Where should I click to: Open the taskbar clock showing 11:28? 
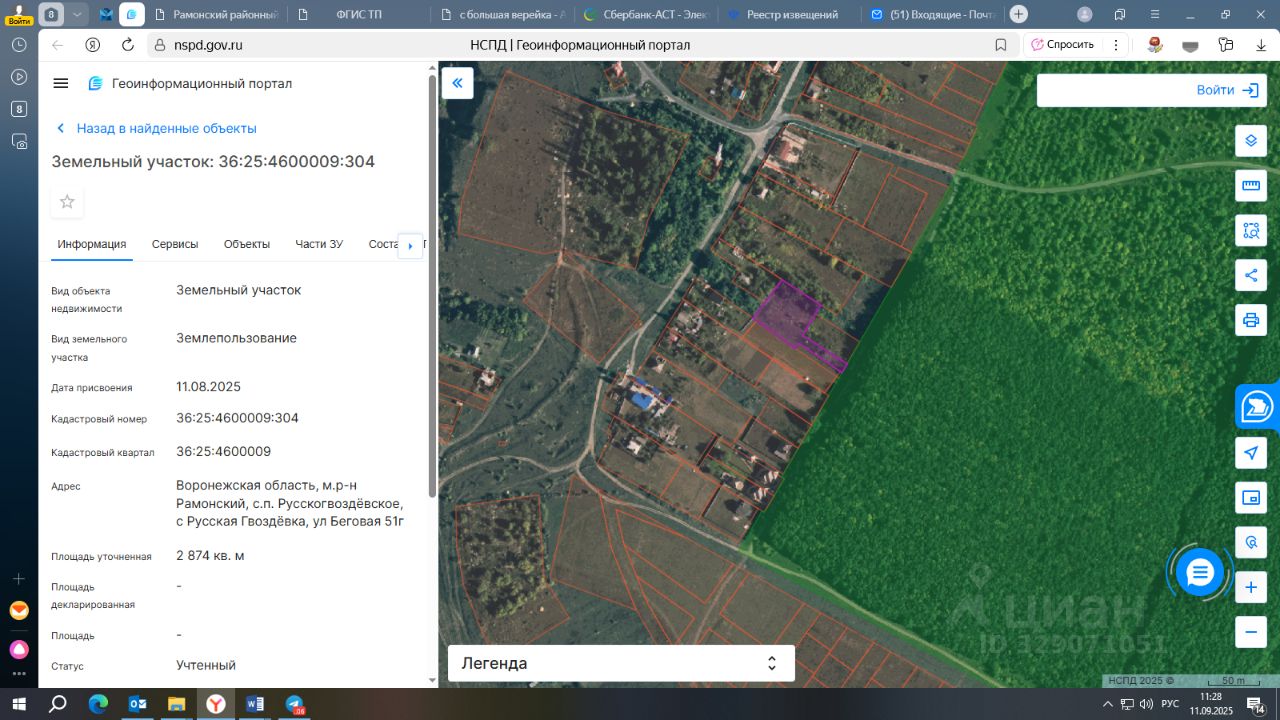click(1211, 704)
